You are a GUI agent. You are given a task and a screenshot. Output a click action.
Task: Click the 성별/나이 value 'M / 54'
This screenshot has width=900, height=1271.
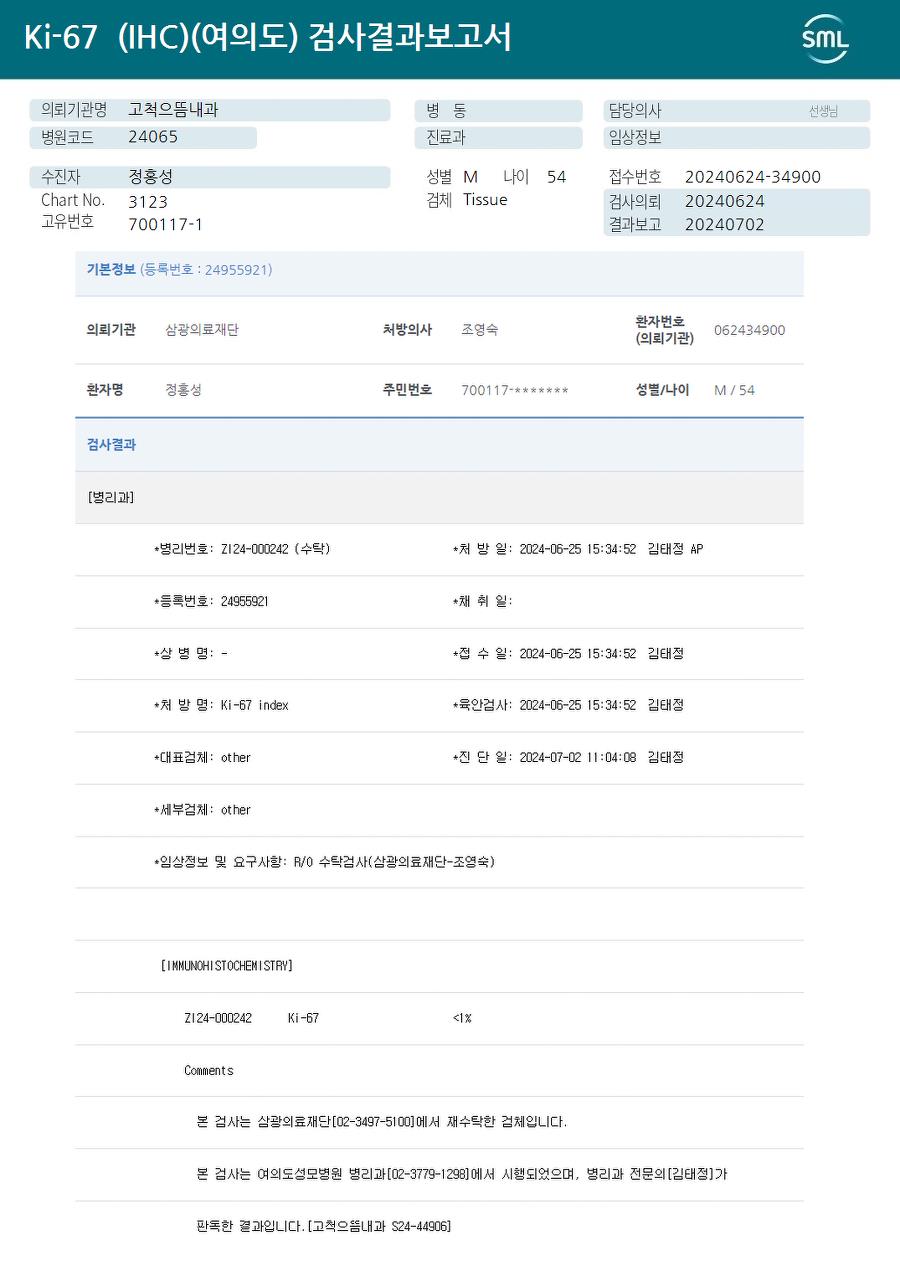[x=734, y=390]
